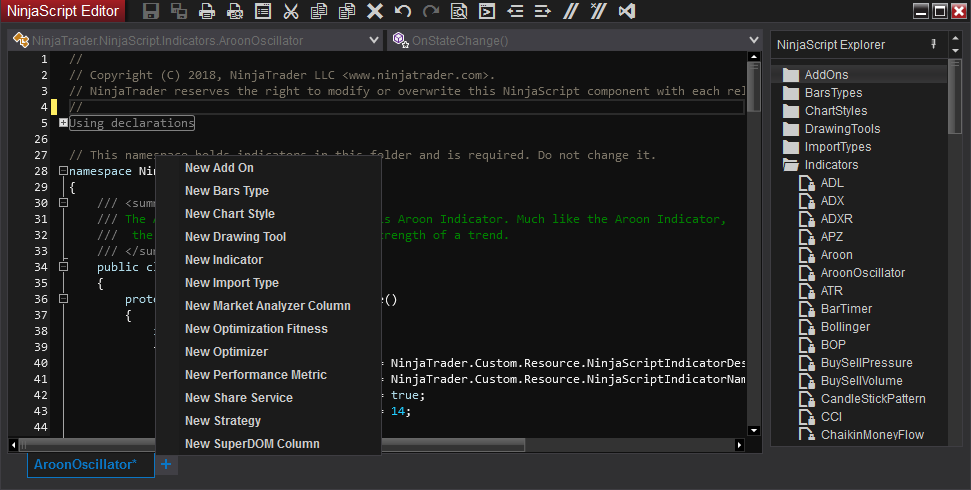The height and width of the screenshot is (490, 971).
Task: Choose New Bars Type
Action: (268, 191)
